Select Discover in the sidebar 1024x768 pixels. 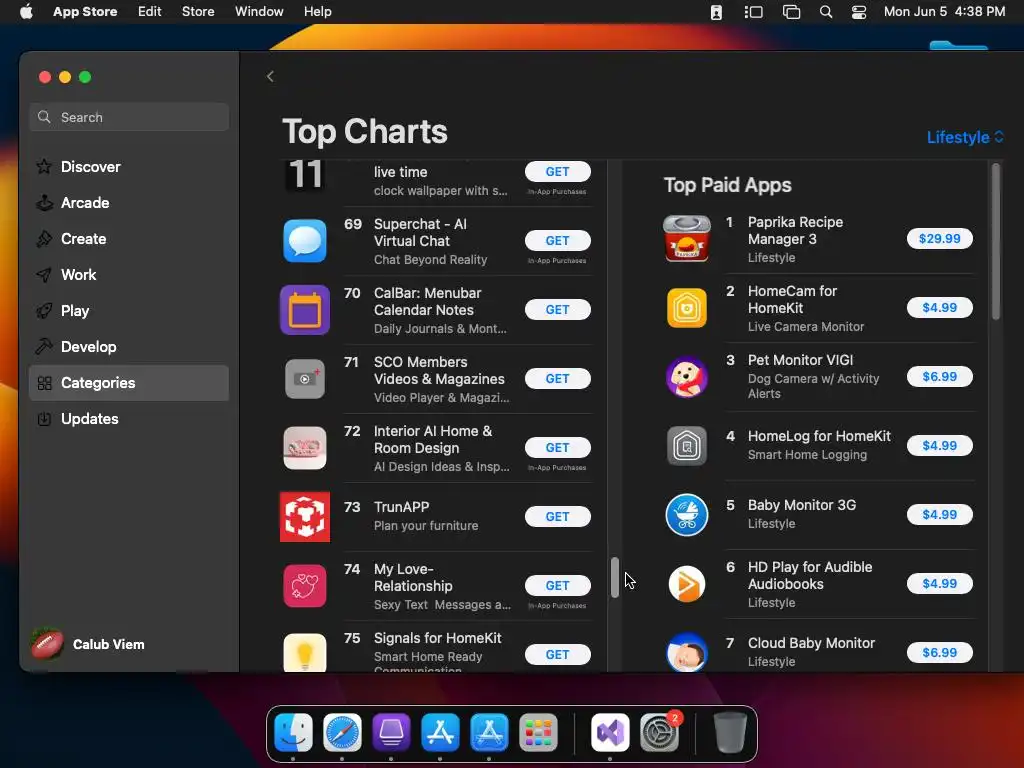click(x=129, y=167)
